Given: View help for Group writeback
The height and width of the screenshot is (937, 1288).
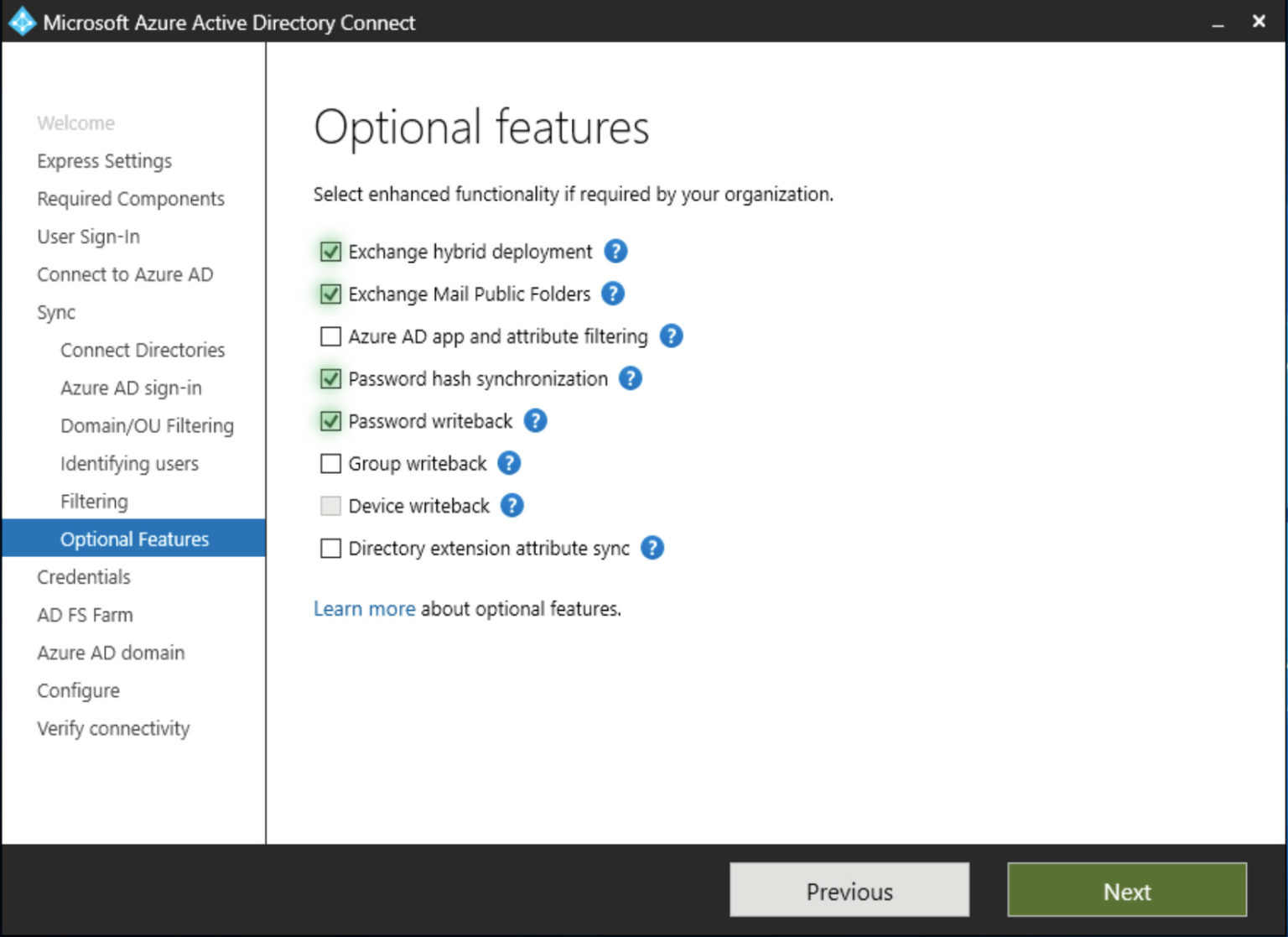Looking at the screenshot, I should pos(508,462).
